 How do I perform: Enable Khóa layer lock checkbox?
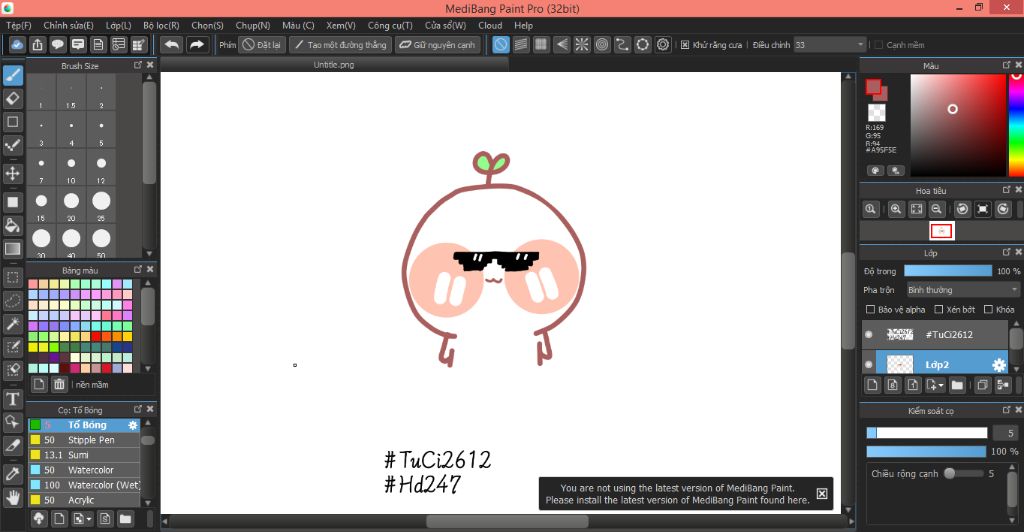tap(988, 309)
